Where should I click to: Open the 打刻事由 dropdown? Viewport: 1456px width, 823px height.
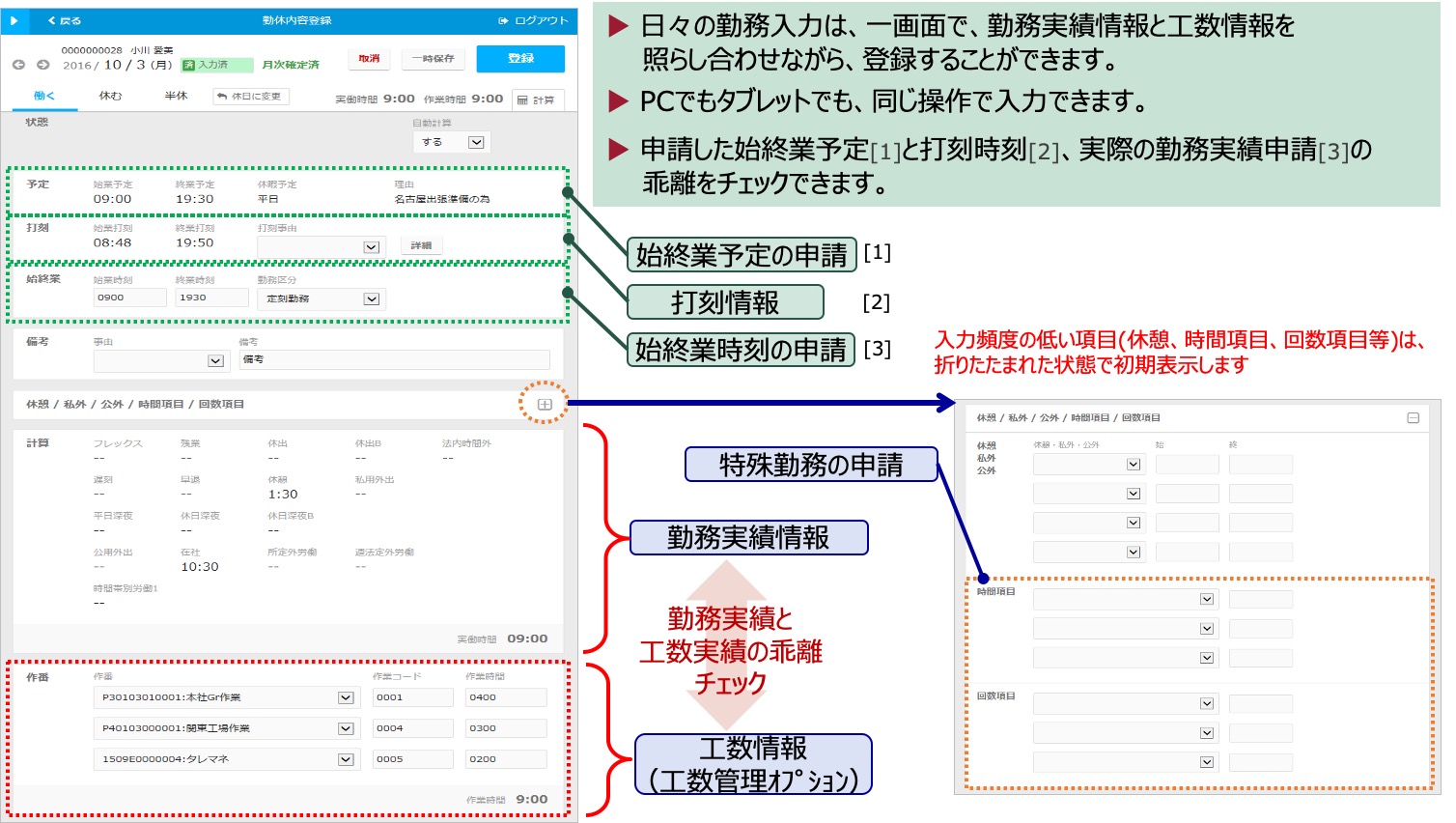(x=321, y=246)
